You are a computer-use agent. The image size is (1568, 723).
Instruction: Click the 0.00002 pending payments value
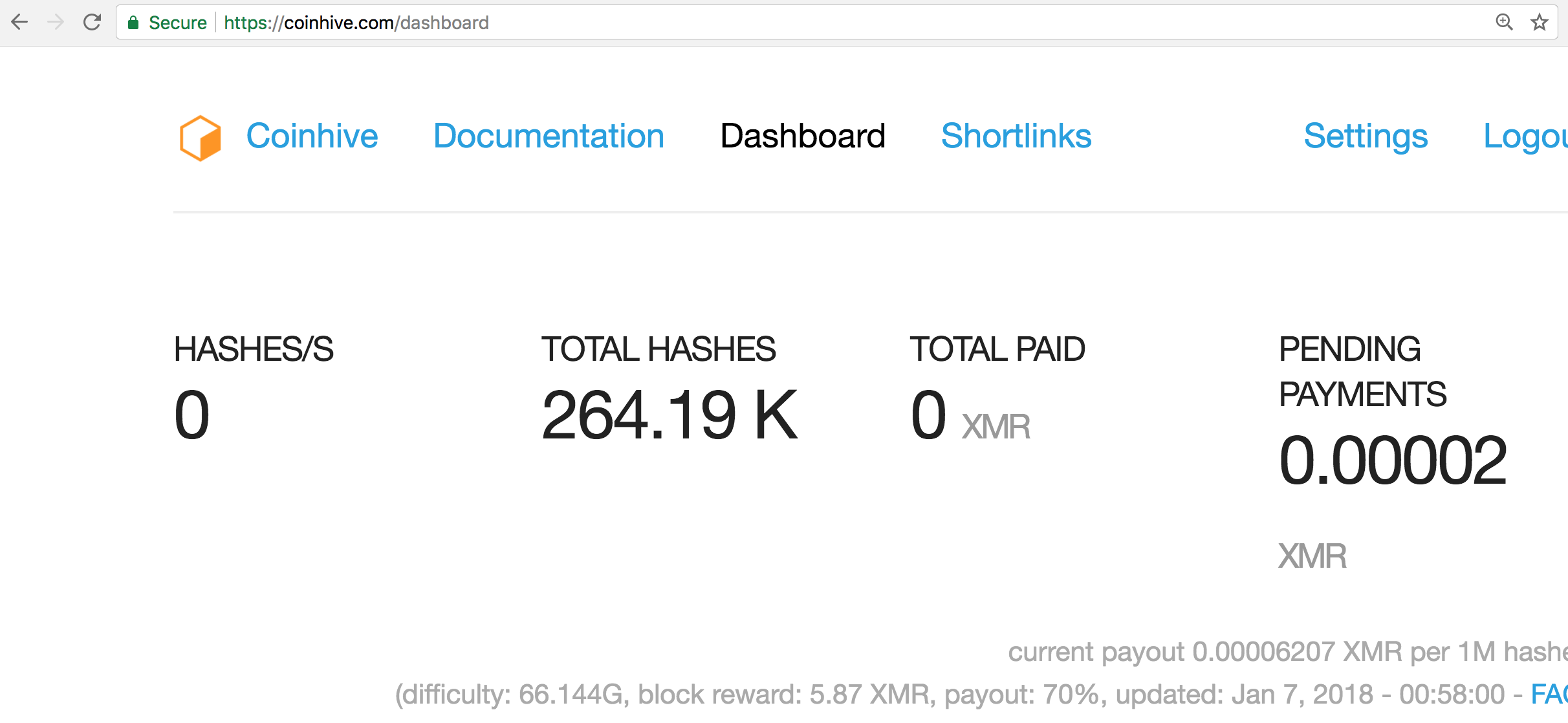1393,460
